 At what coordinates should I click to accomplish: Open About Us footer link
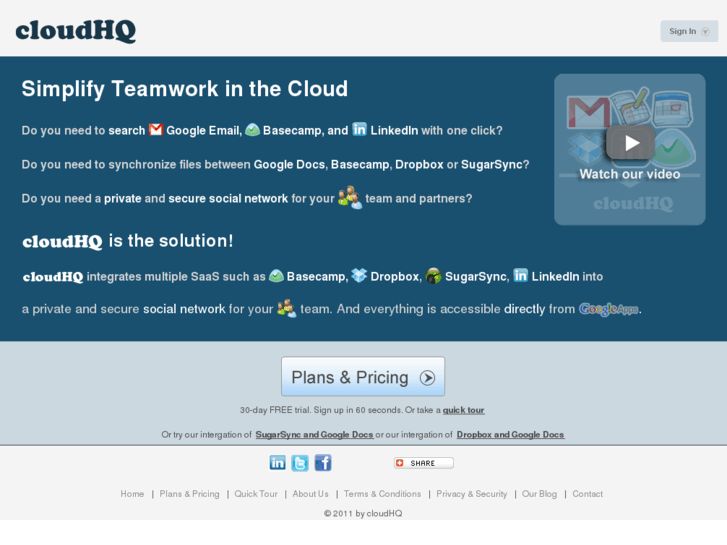pyautogui.click(x=311, y=494)
